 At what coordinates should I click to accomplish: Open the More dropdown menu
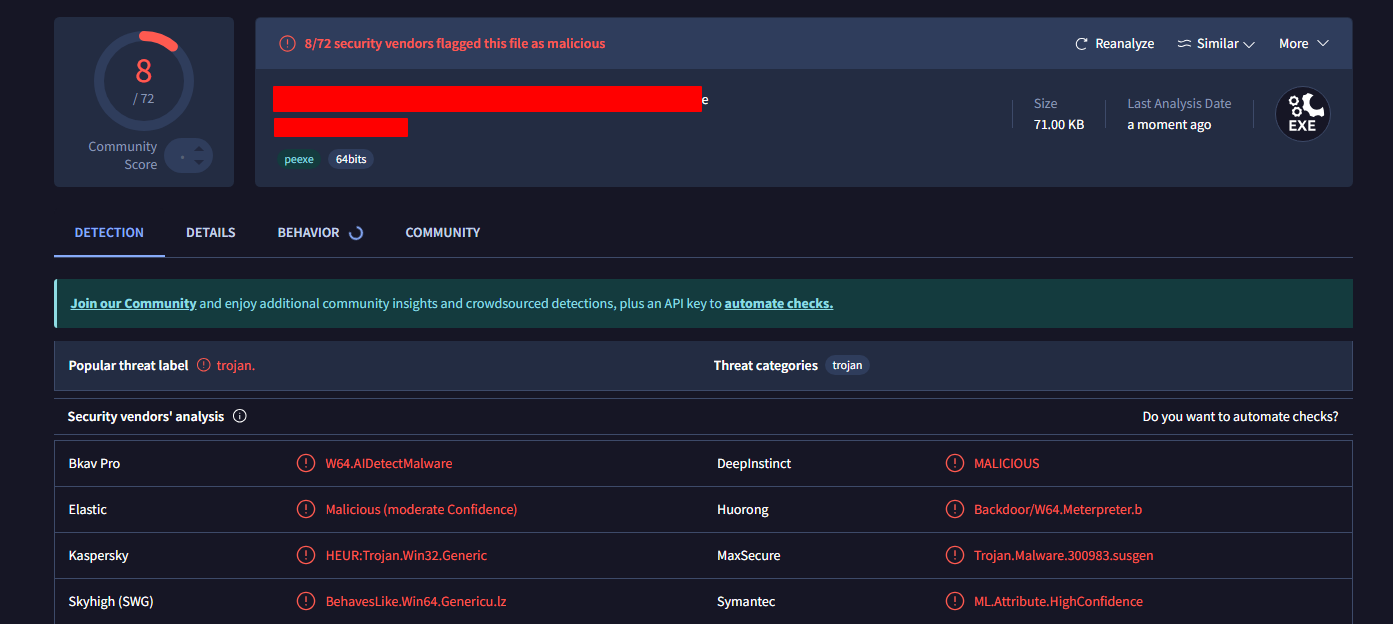[x=1303, y=44]
